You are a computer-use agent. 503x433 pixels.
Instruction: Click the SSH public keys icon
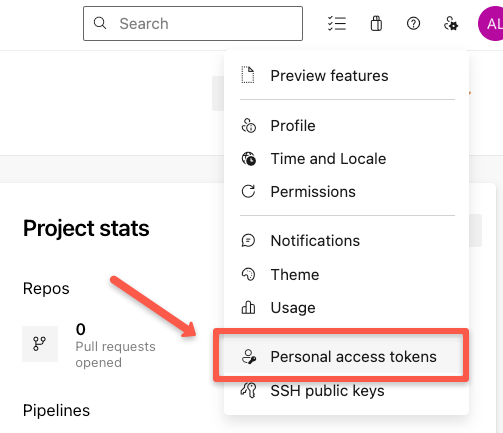click(x=249, y=390)
